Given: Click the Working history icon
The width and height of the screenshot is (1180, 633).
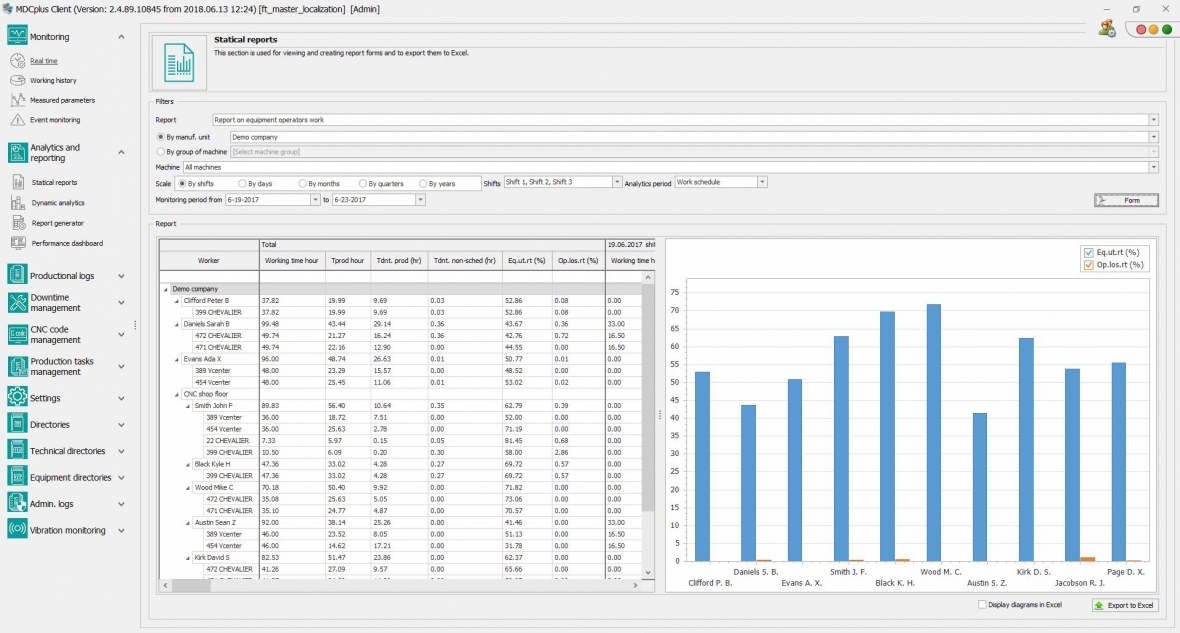Looking at the screenshot, I should click(18, 81).
